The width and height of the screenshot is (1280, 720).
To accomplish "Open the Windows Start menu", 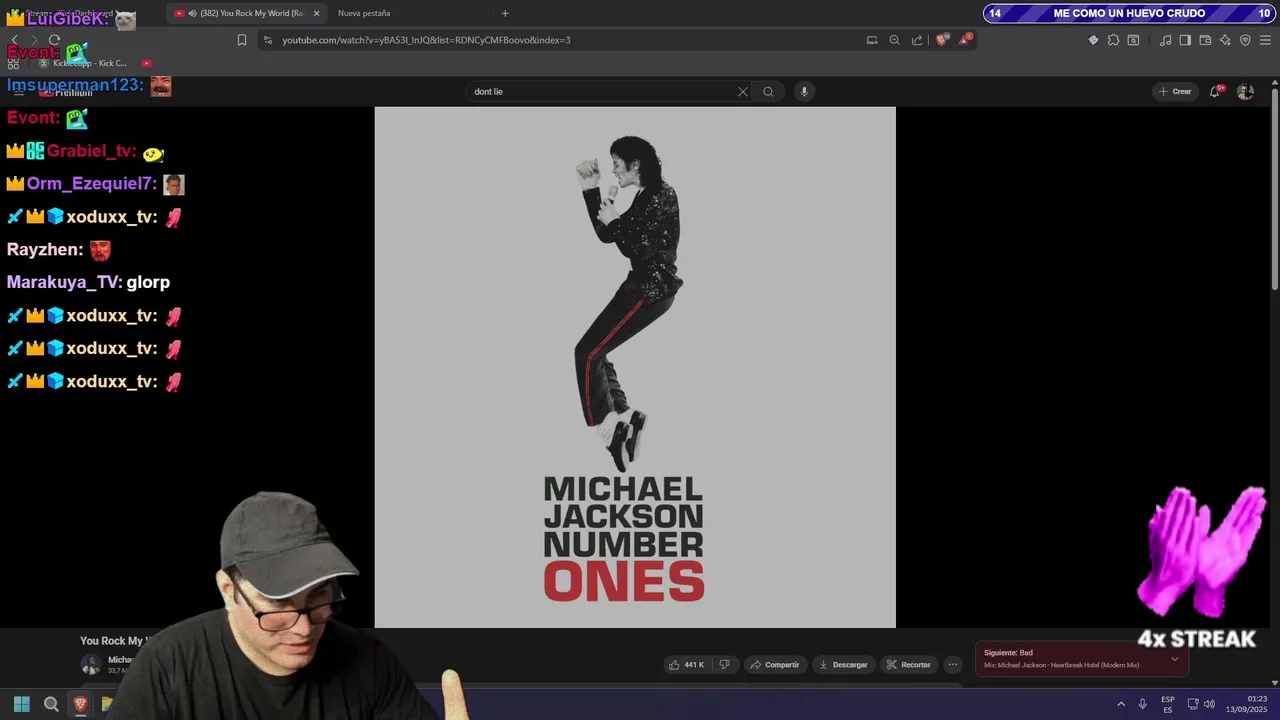I will coord(22,704).
